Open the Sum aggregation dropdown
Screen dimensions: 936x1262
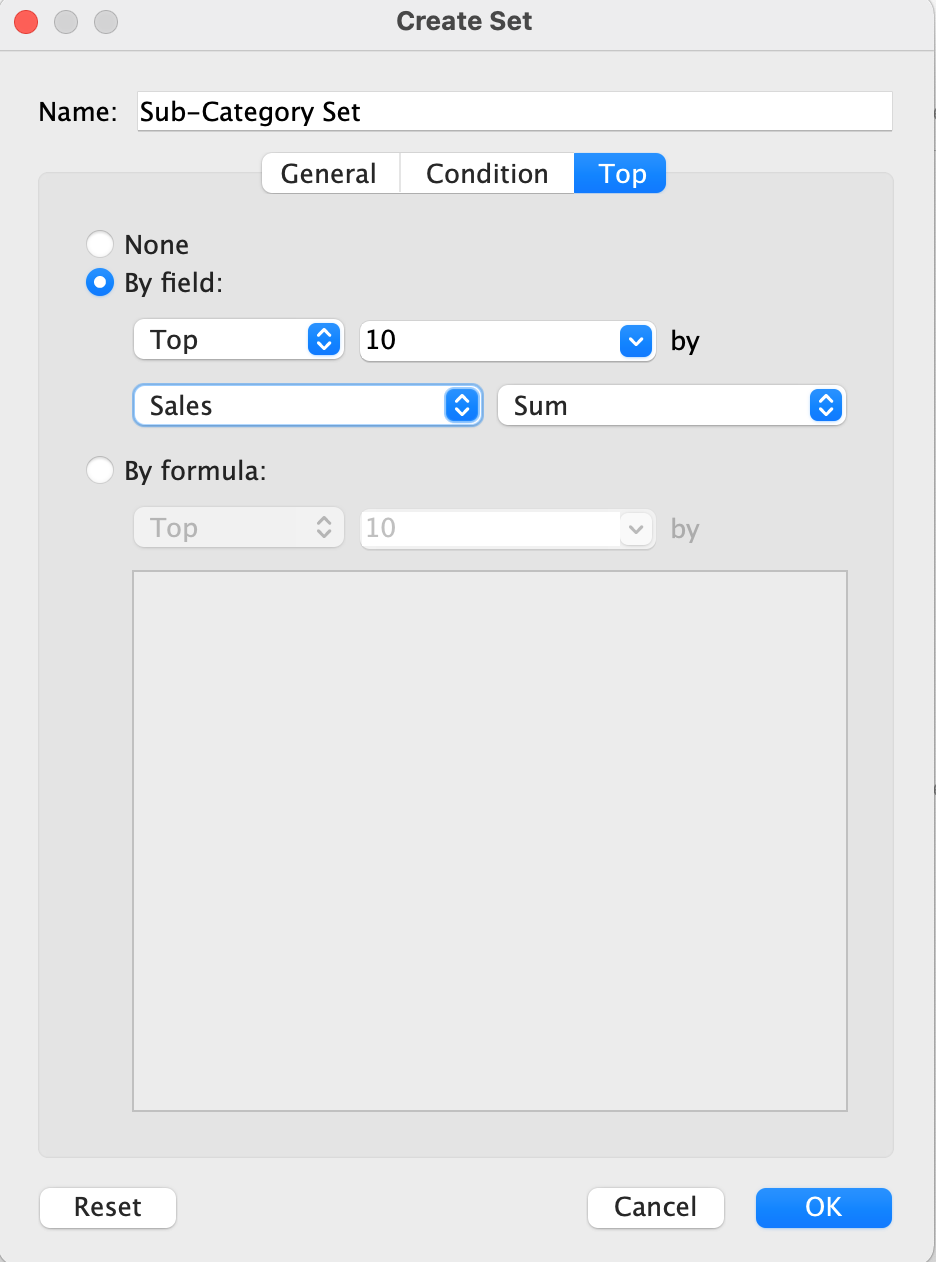(671, 406)
